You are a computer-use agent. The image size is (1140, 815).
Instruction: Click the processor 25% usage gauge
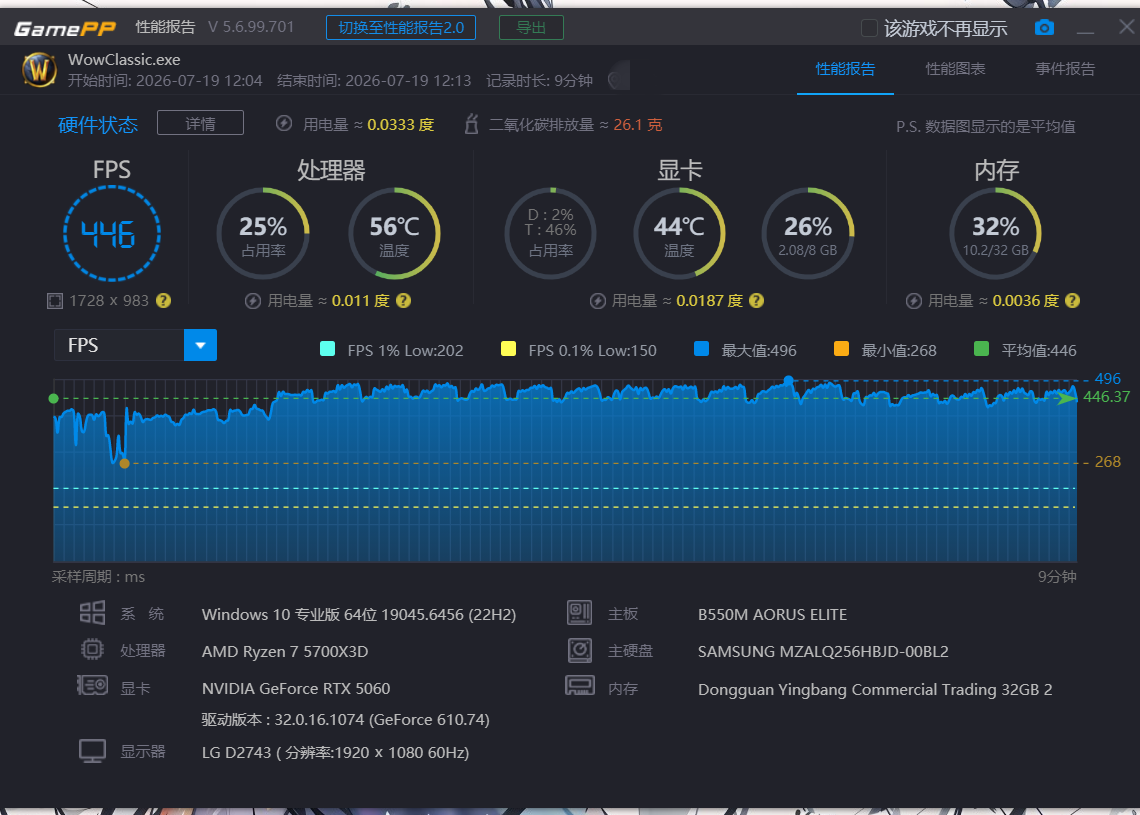click(x=263, y=233)
